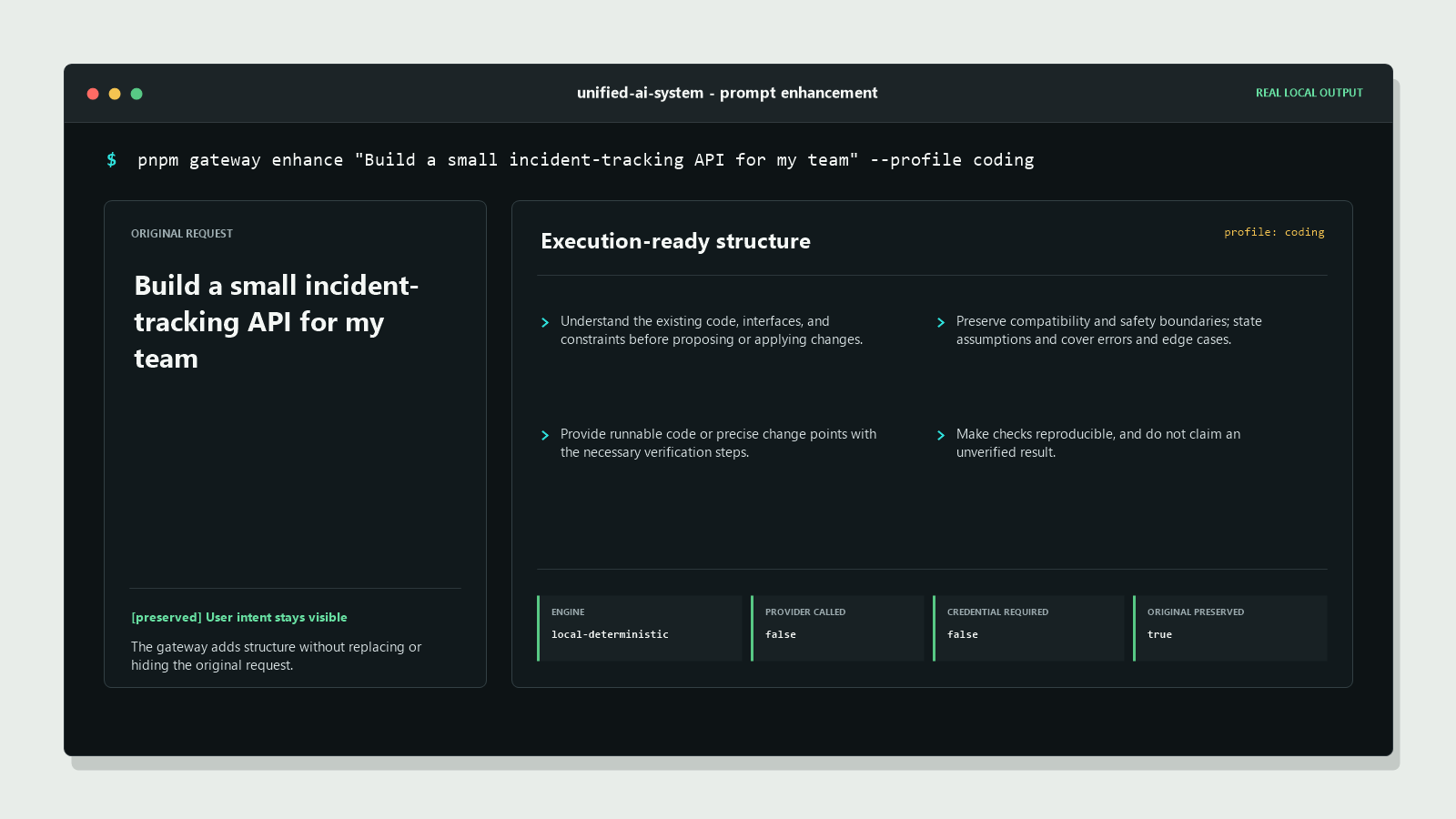Click the green dollar prompt symbol
This screenshot has width=1456, height=819.
point(112,160)
